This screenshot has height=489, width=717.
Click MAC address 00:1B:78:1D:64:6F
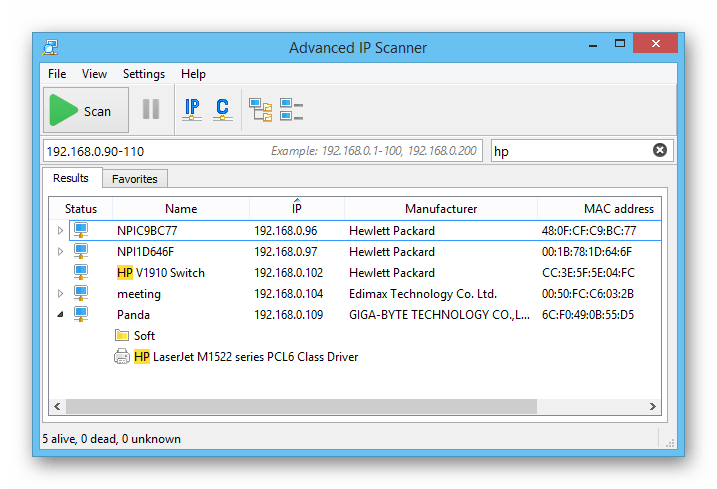[x=587, y=252]
